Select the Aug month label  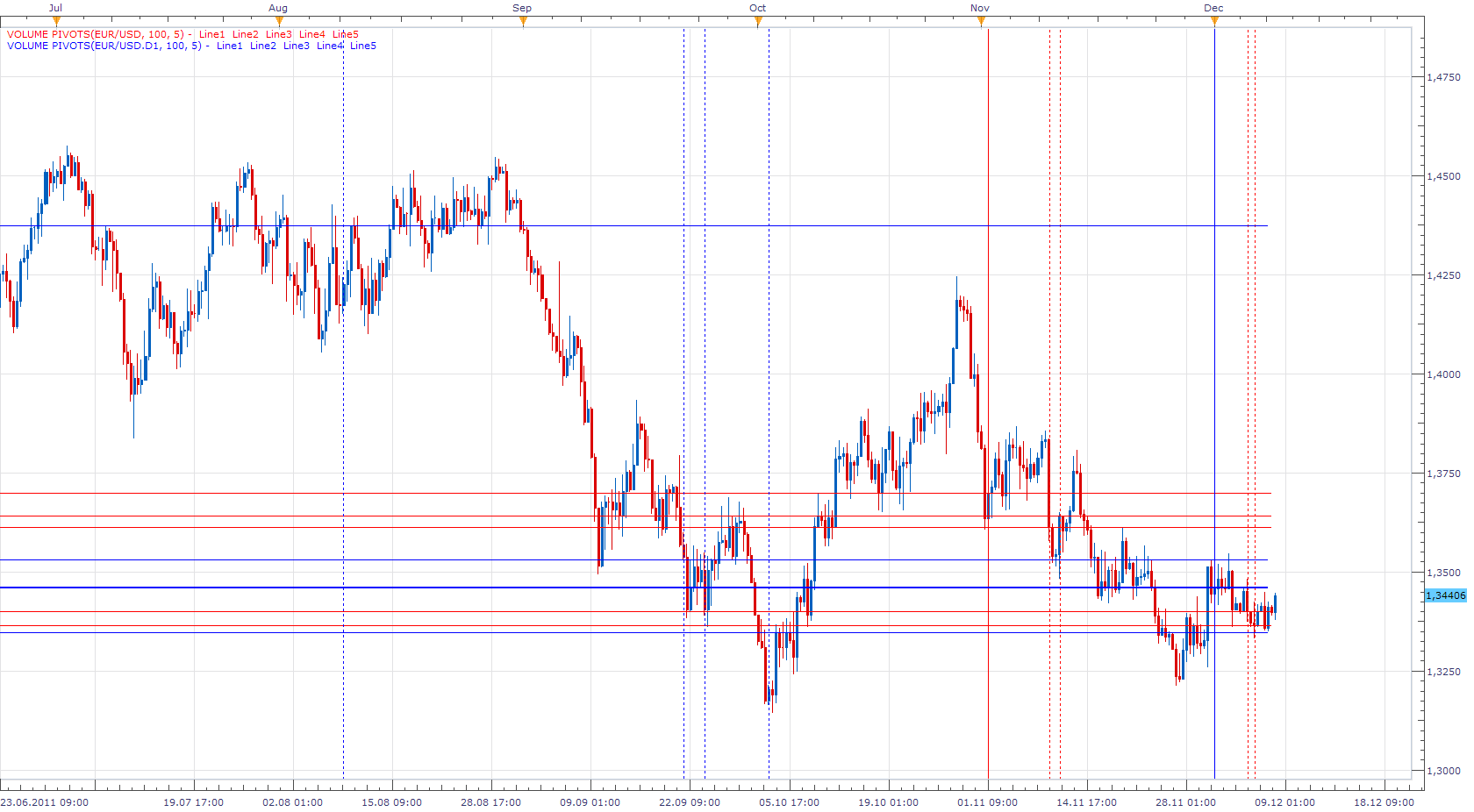(x=278, y=8)
